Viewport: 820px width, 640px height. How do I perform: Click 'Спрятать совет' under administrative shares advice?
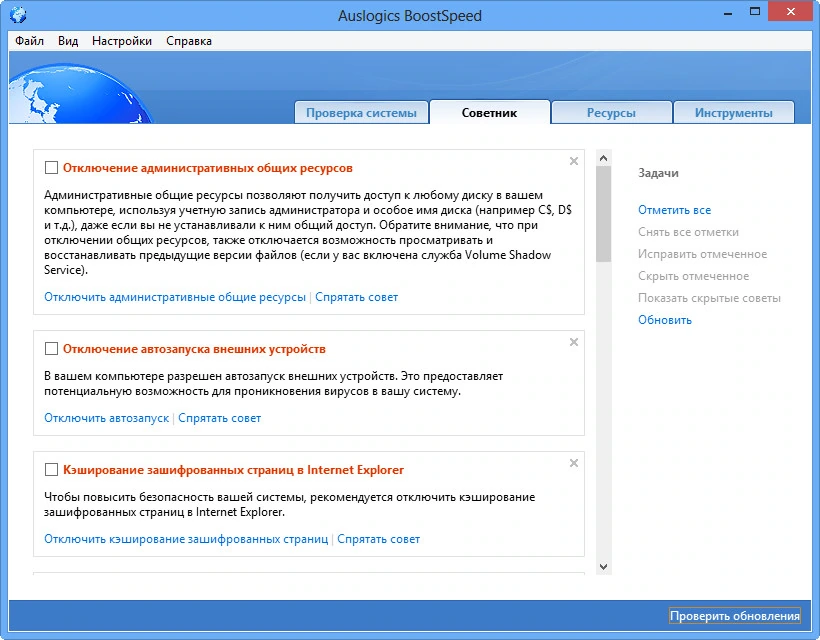coord(357,297)
